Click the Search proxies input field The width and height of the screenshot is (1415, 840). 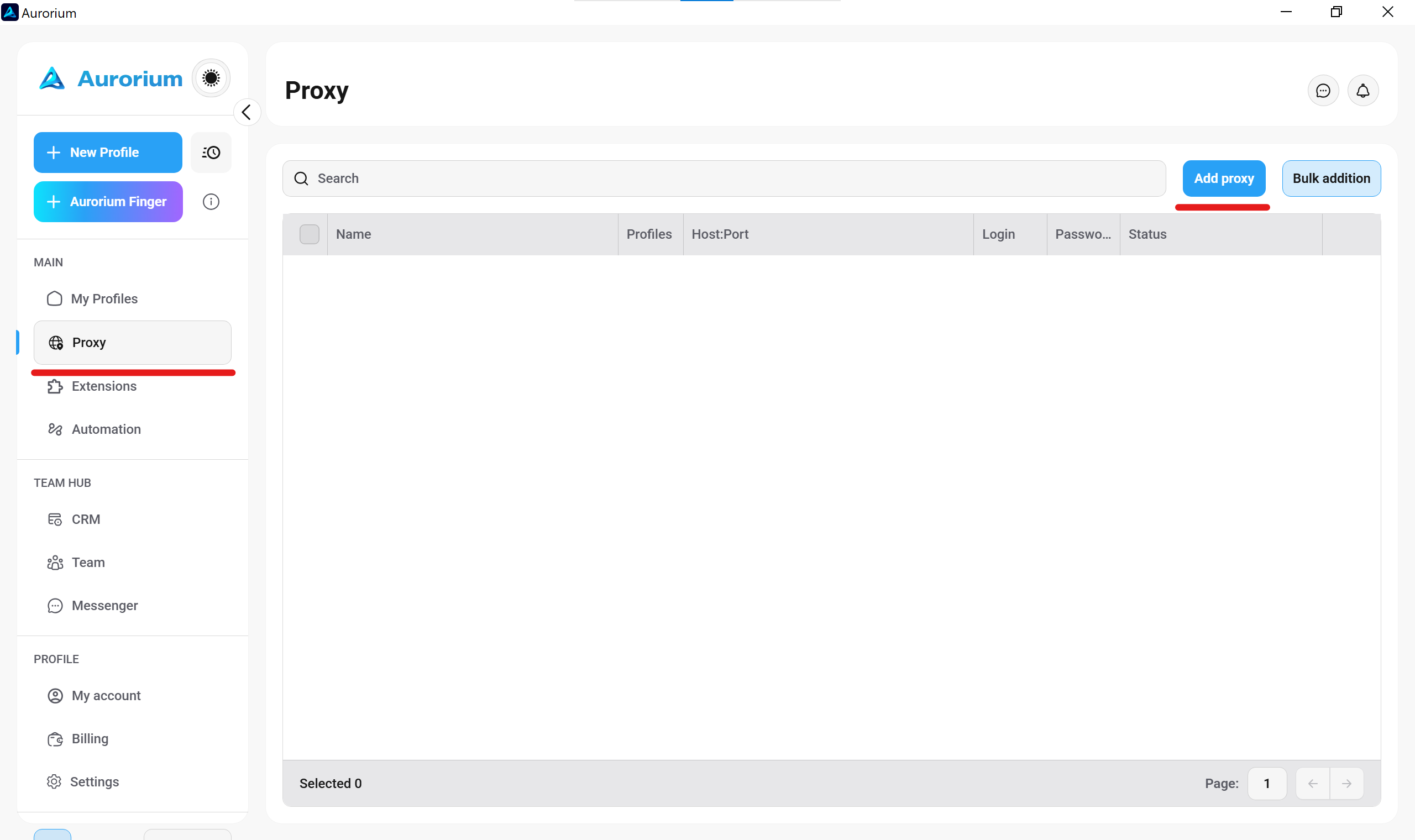[x=724, y=179]
